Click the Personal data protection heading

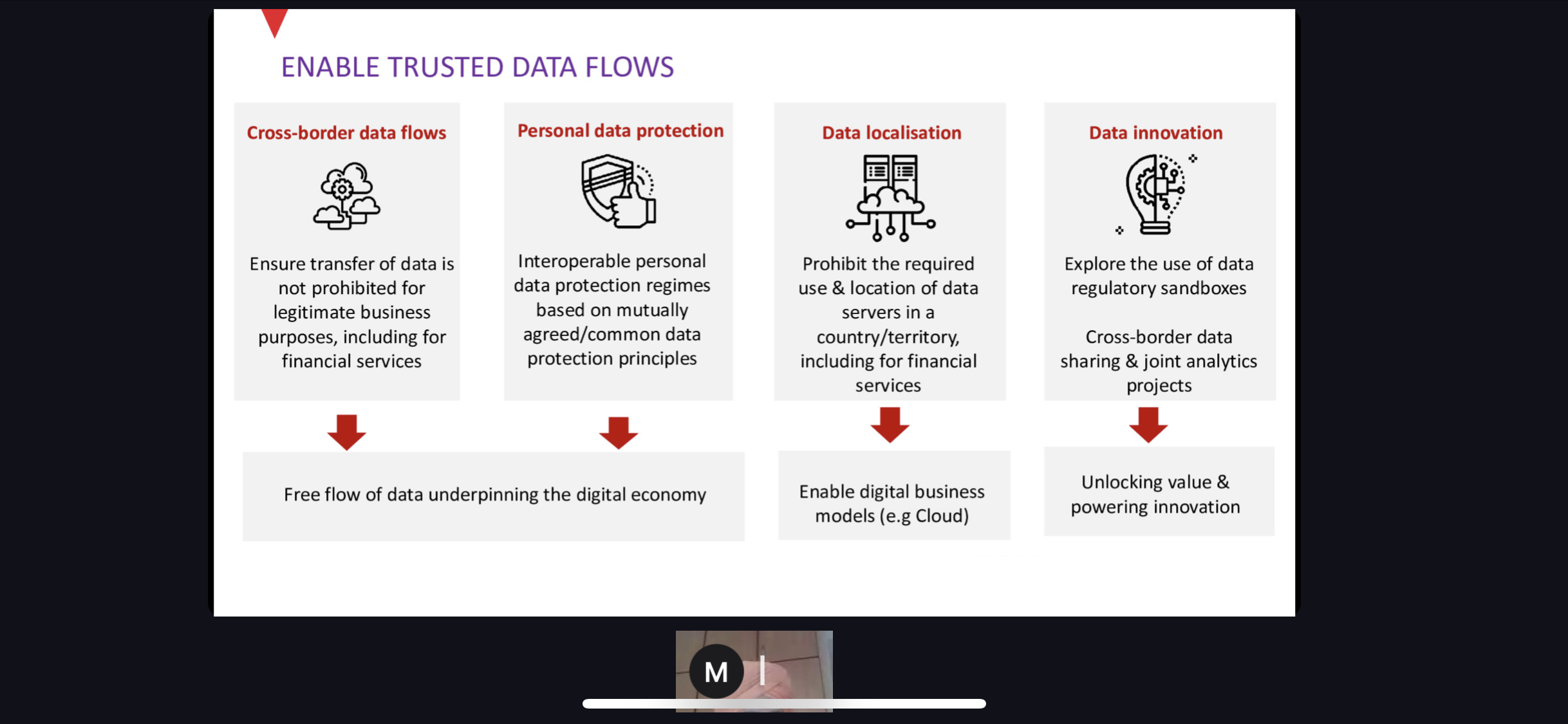621,131
